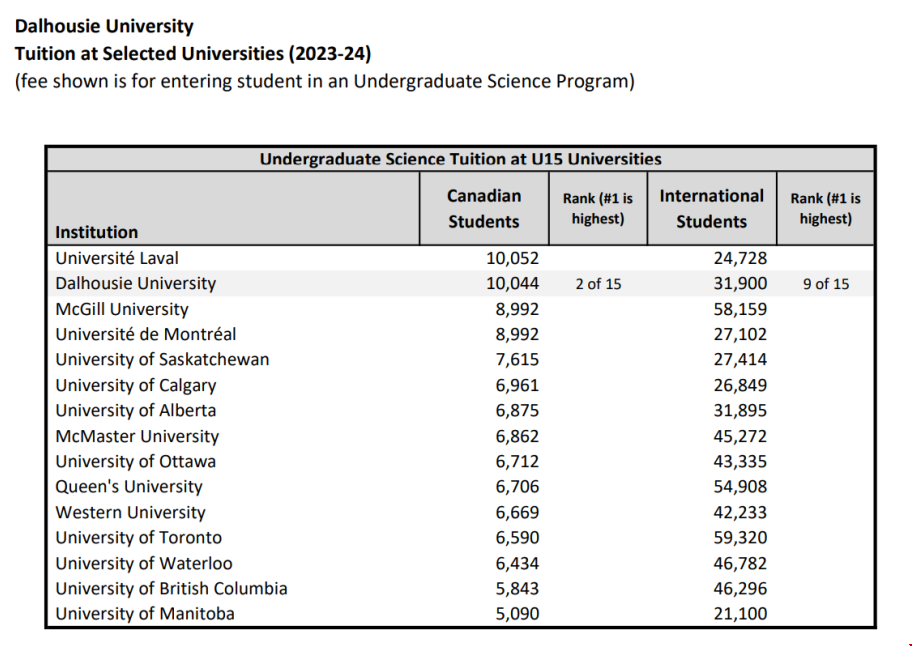Click University of Calgary's Canadian tuition 6,961
912x646 pixels.
(x=517, y=385)
